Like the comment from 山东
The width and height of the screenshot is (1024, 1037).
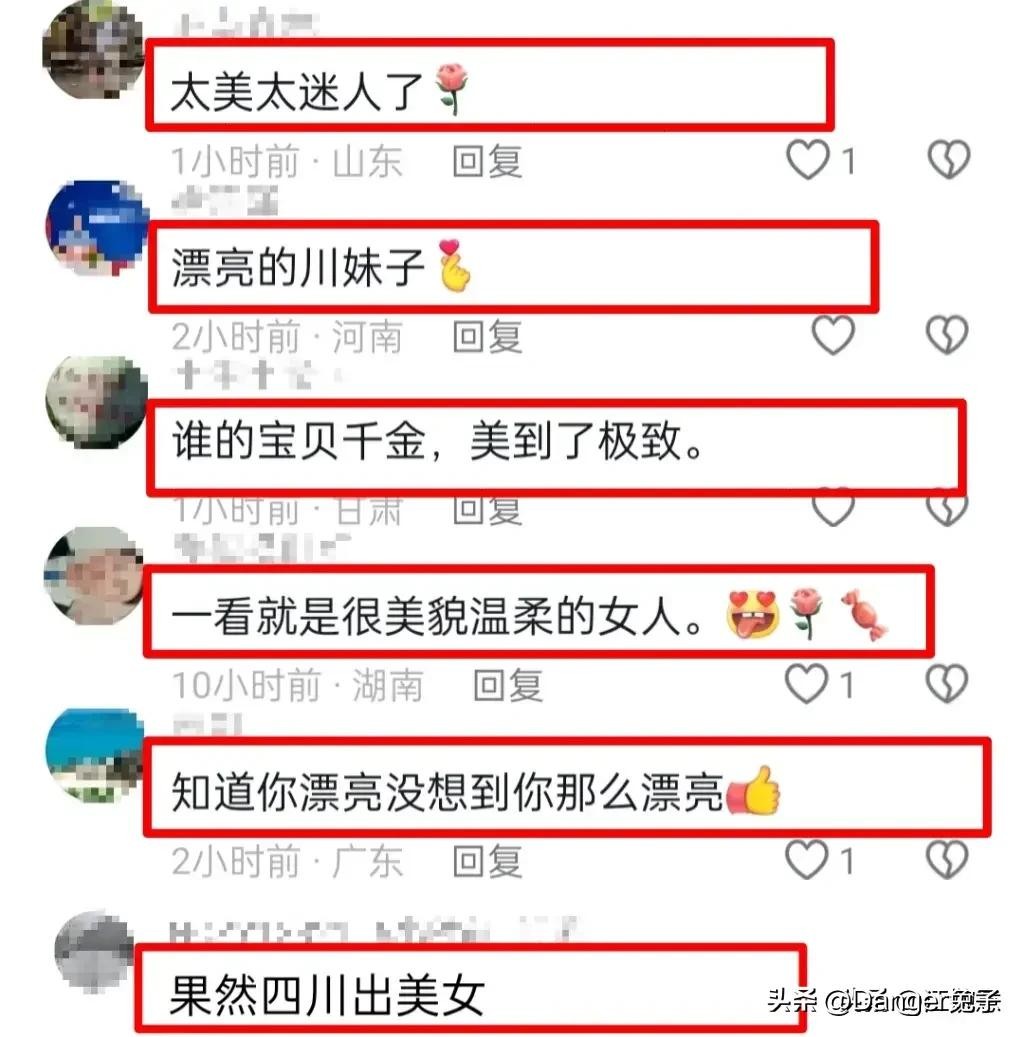[808, 159]
